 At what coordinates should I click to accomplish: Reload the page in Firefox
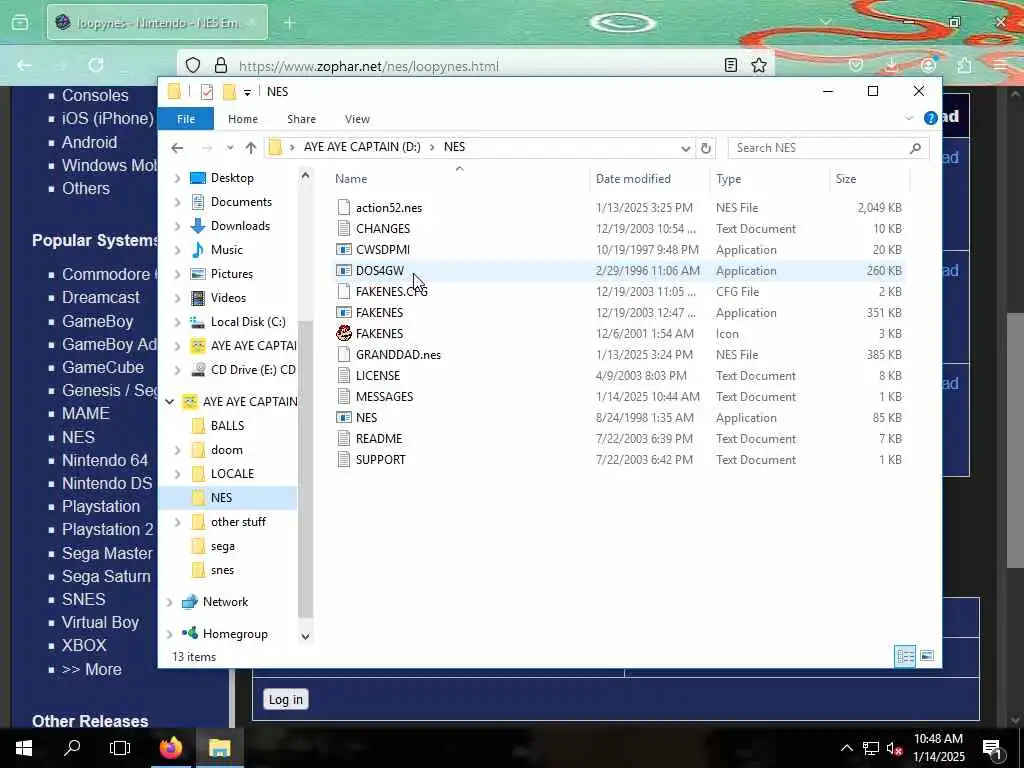[x=96, y=65]
